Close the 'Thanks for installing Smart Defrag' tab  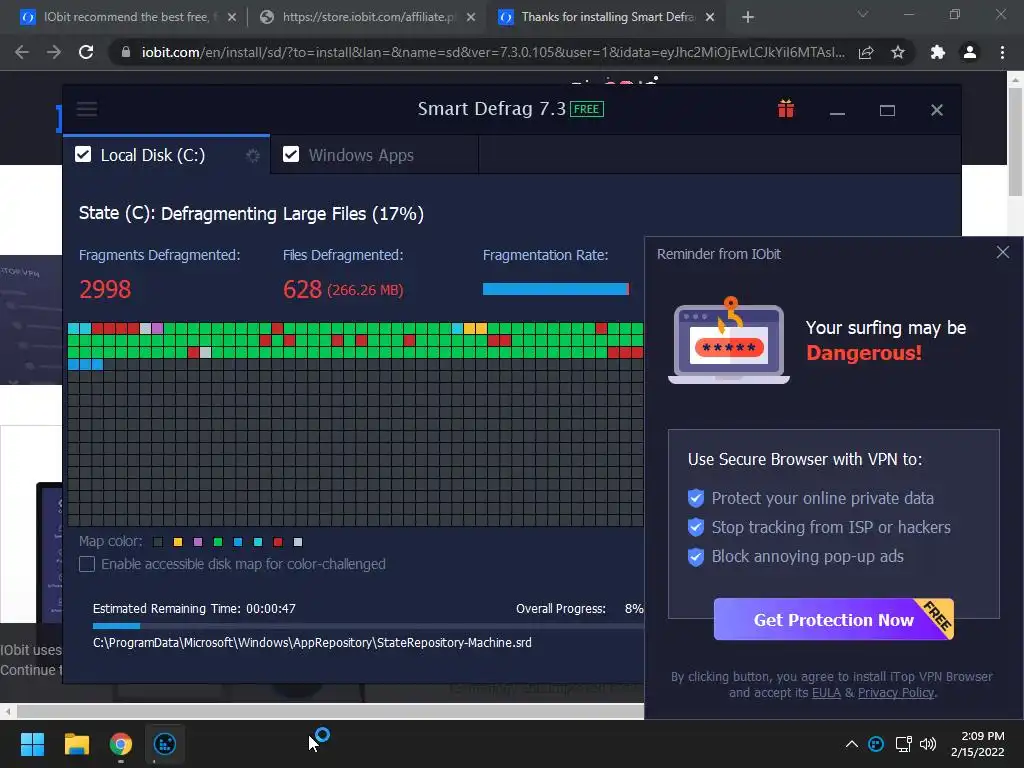point(711,17)
